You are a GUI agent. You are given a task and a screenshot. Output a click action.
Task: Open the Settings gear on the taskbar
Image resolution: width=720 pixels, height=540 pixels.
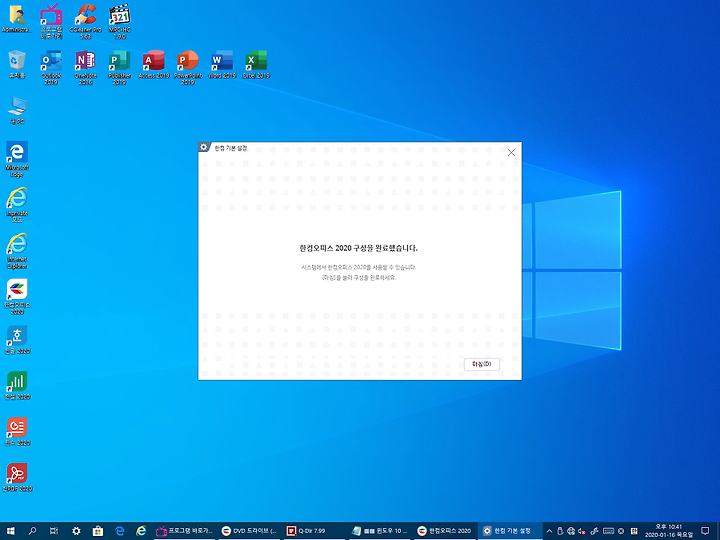[76, 531]
